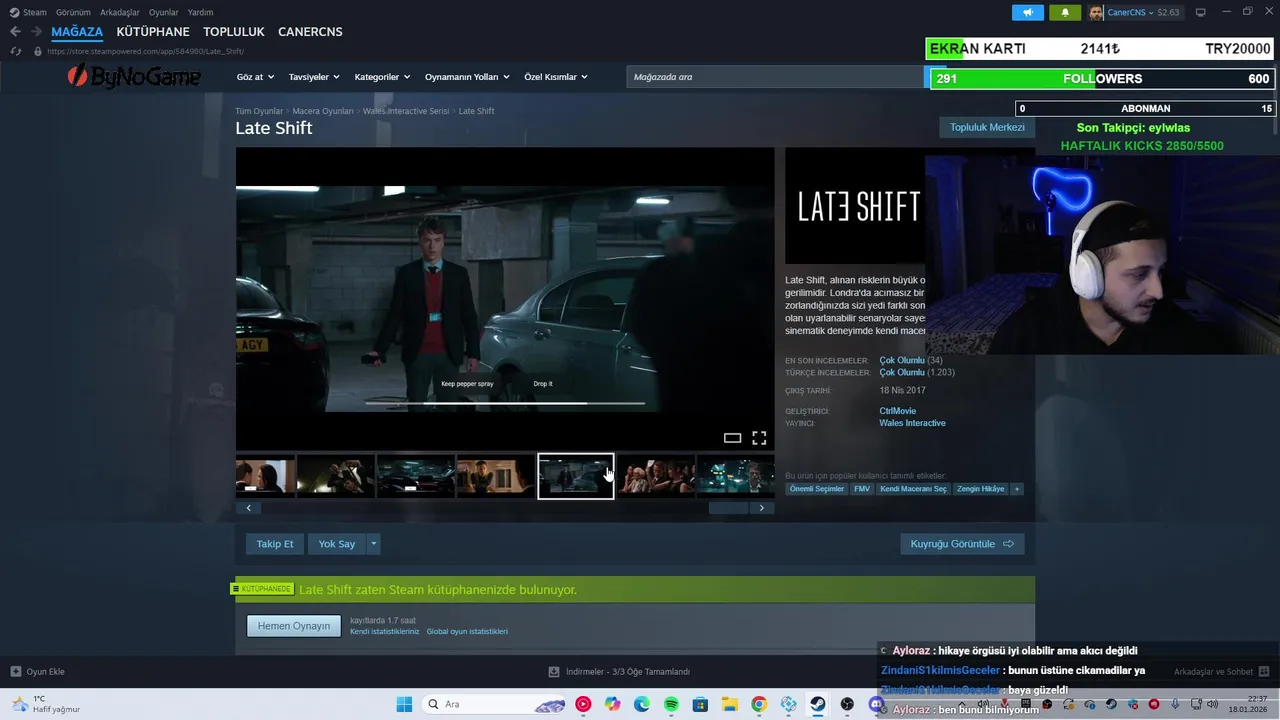This screenshot has width=1280, height=720.
Task: Open Copilot from the taskbar
Action: pyautogui.click(x=612, y=704)
